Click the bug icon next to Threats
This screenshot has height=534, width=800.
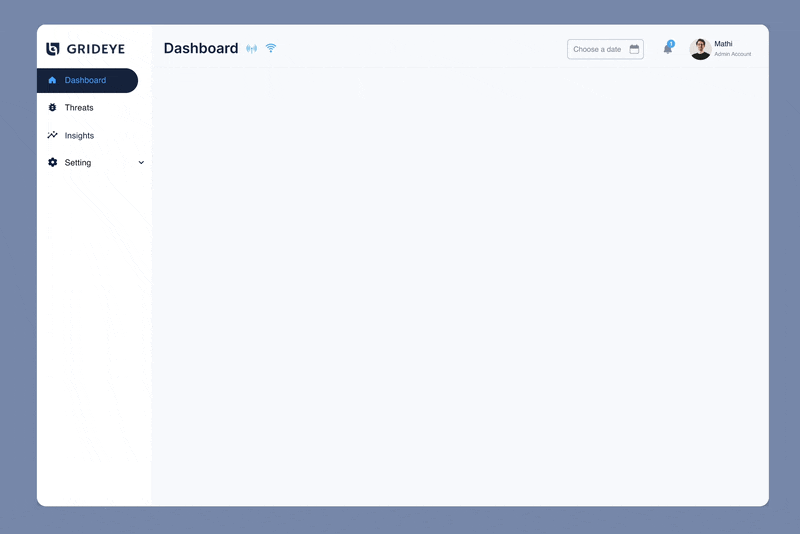pyautogui.click(x=52, y=107)
